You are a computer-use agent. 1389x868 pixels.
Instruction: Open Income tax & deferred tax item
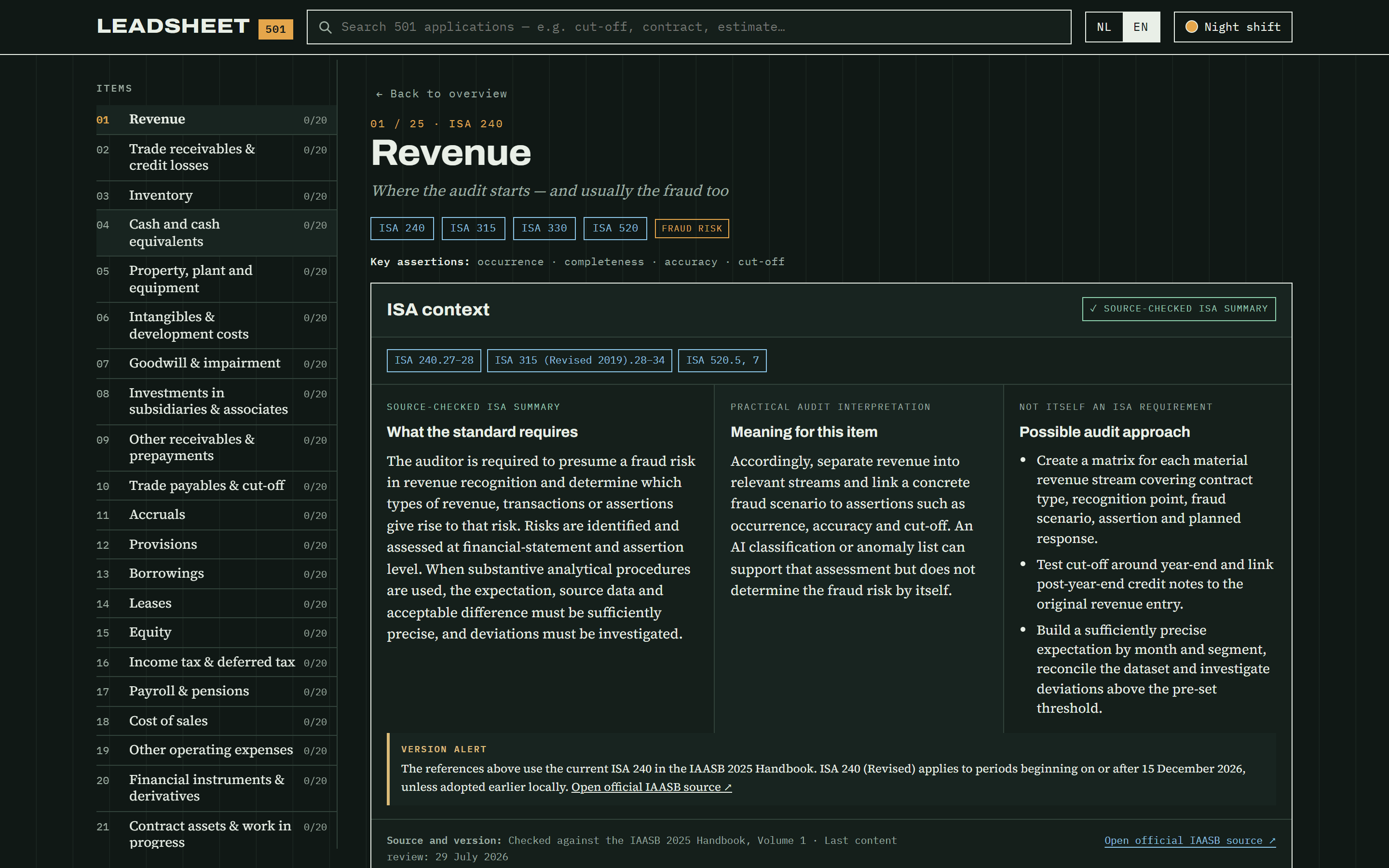tap(217, 662)
